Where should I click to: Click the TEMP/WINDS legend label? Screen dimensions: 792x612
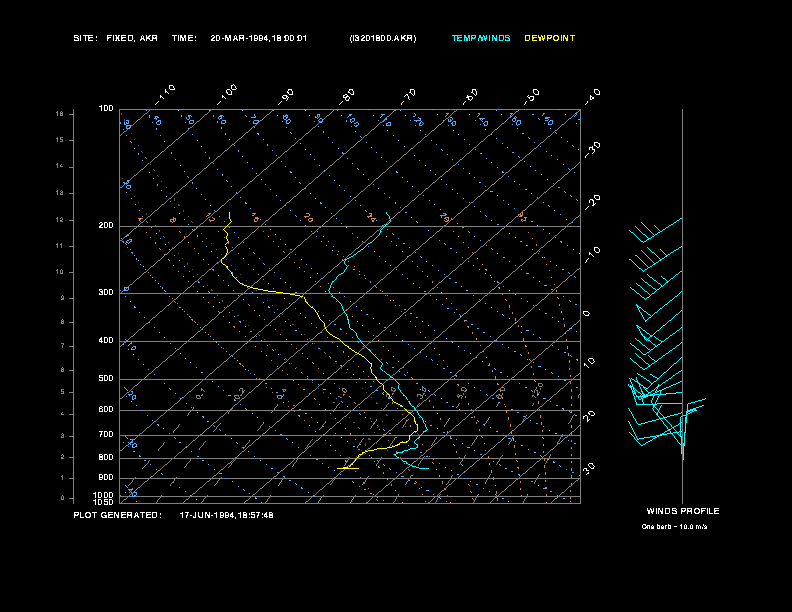481,38
